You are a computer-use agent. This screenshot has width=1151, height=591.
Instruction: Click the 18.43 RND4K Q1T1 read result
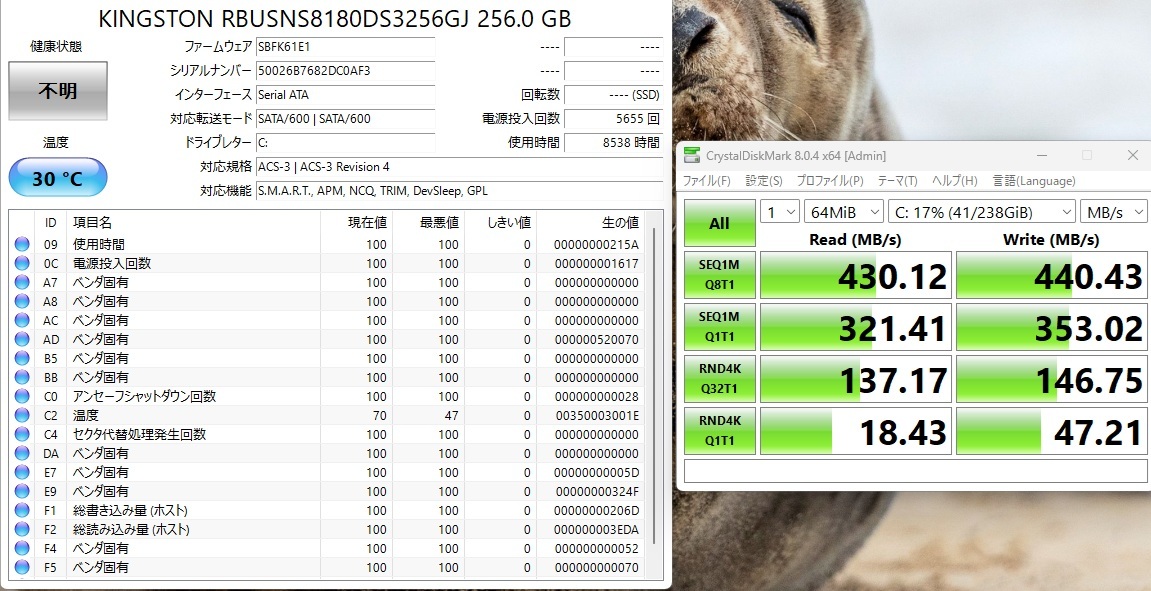[x=856, y=432]
